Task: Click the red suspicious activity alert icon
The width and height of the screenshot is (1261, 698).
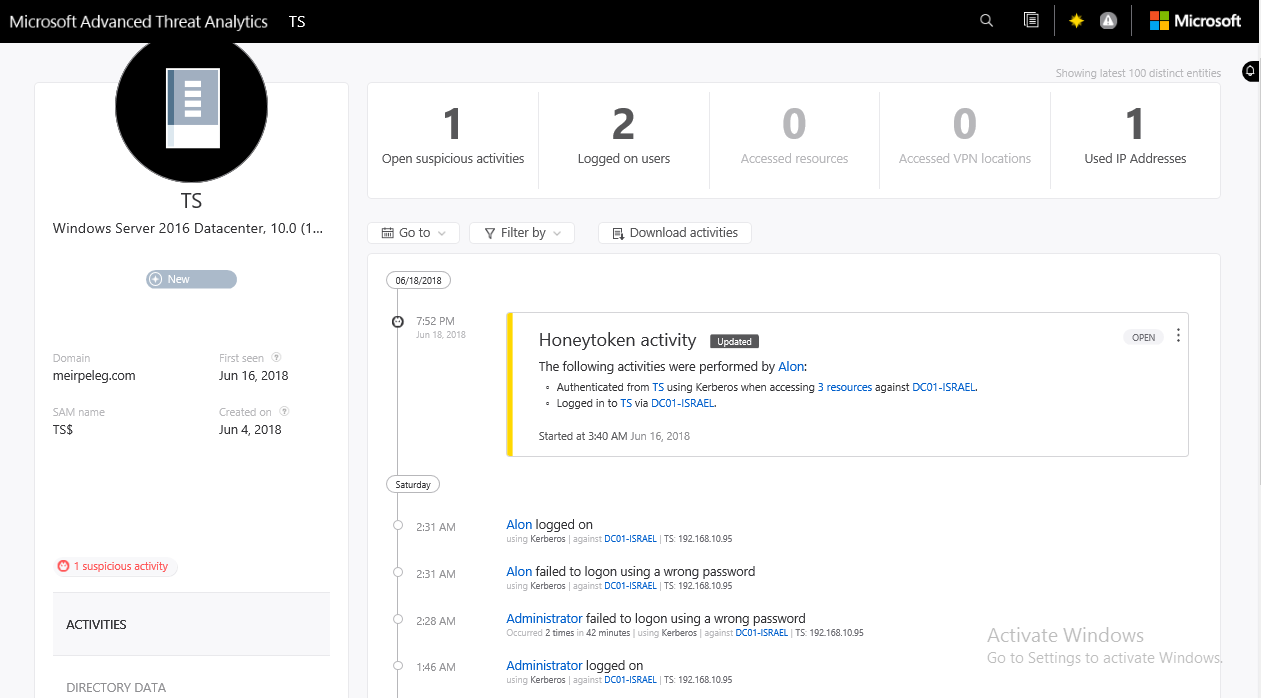Action: click(x=64, y=566)
